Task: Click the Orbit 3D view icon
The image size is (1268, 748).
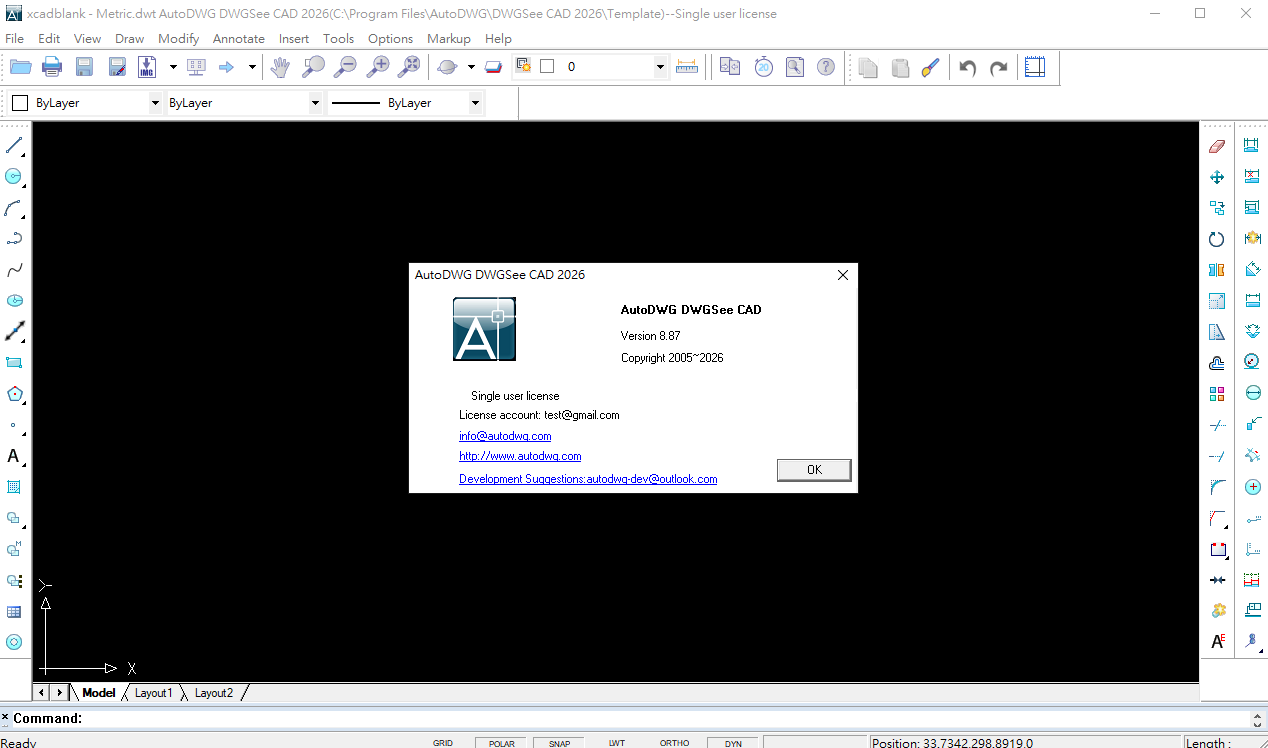Action: coord(447,67)
